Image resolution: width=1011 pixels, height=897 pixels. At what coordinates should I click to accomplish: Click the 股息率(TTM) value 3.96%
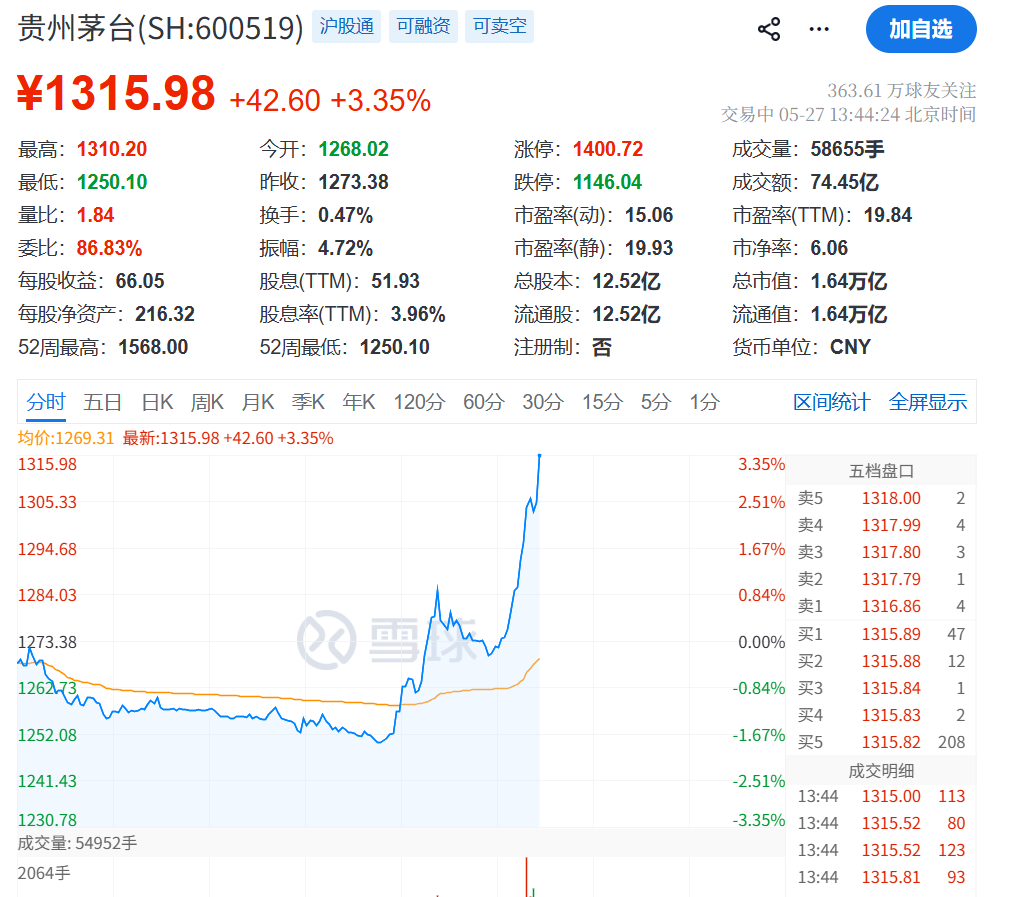click(x=418, y=315)
